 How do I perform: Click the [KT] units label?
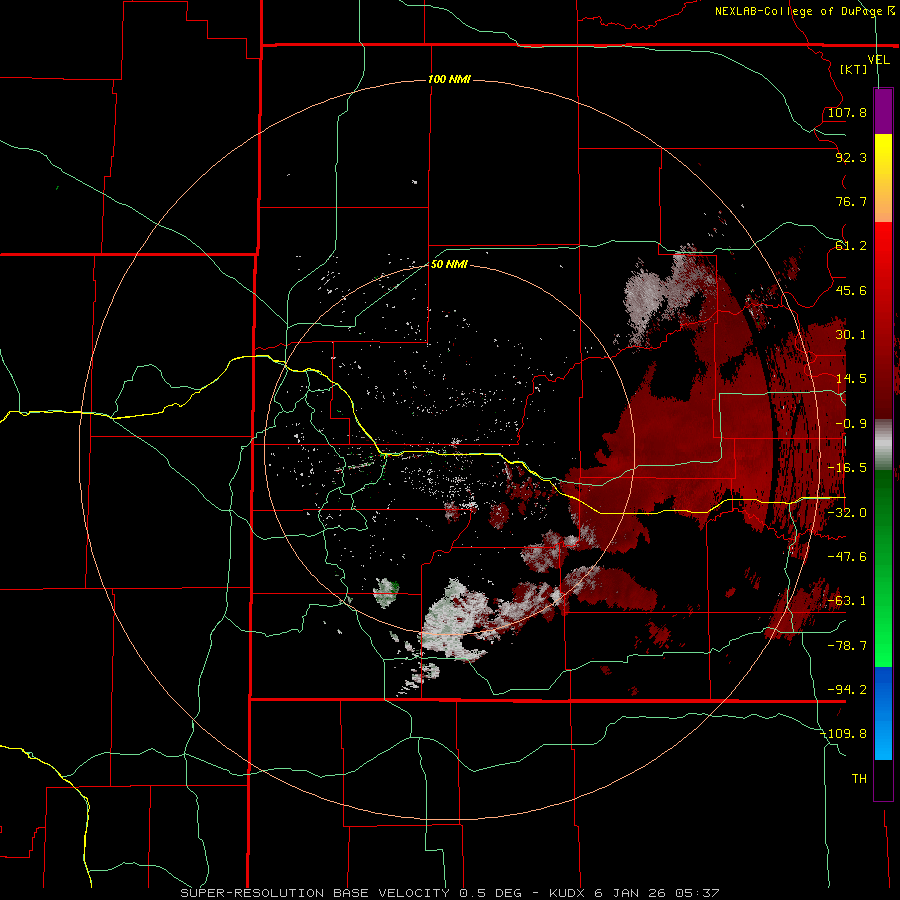tap(854, 69)
